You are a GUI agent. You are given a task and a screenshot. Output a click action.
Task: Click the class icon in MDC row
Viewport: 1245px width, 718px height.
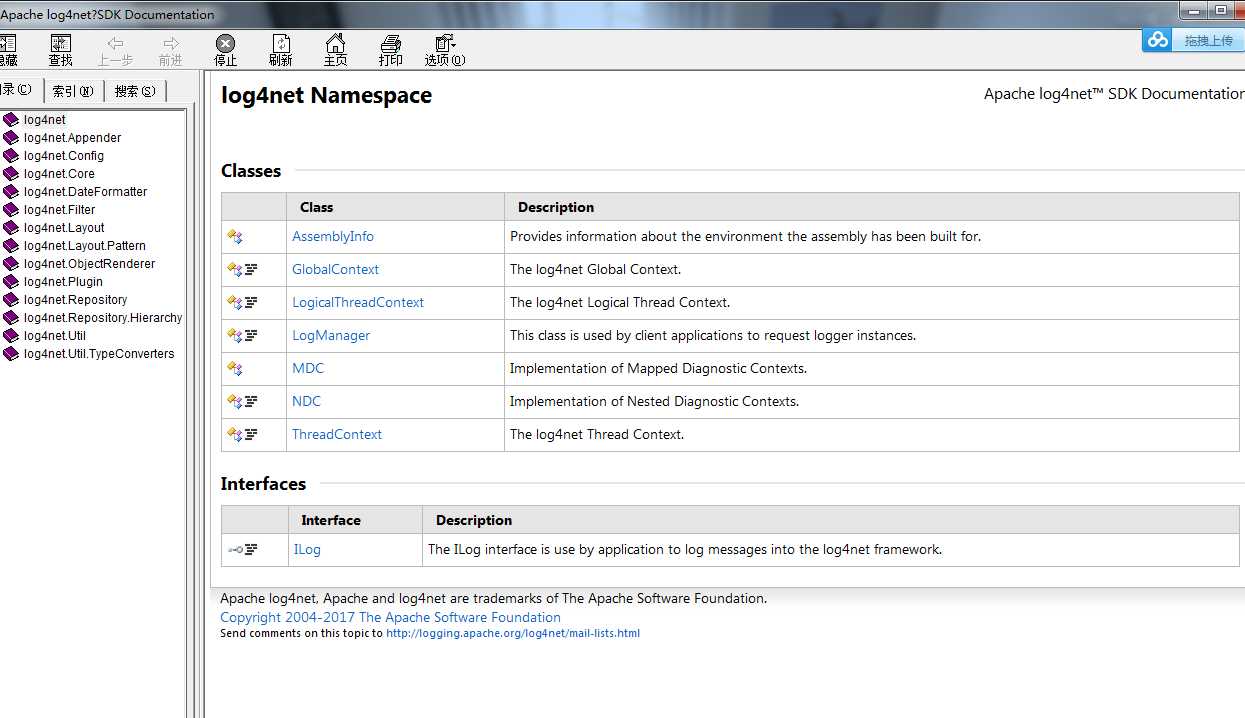[x=235, y=369]
